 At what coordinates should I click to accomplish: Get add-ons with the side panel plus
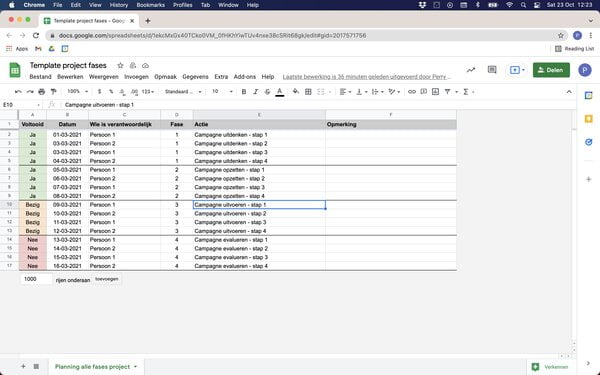pyautogui.click(x=589, y=179)
